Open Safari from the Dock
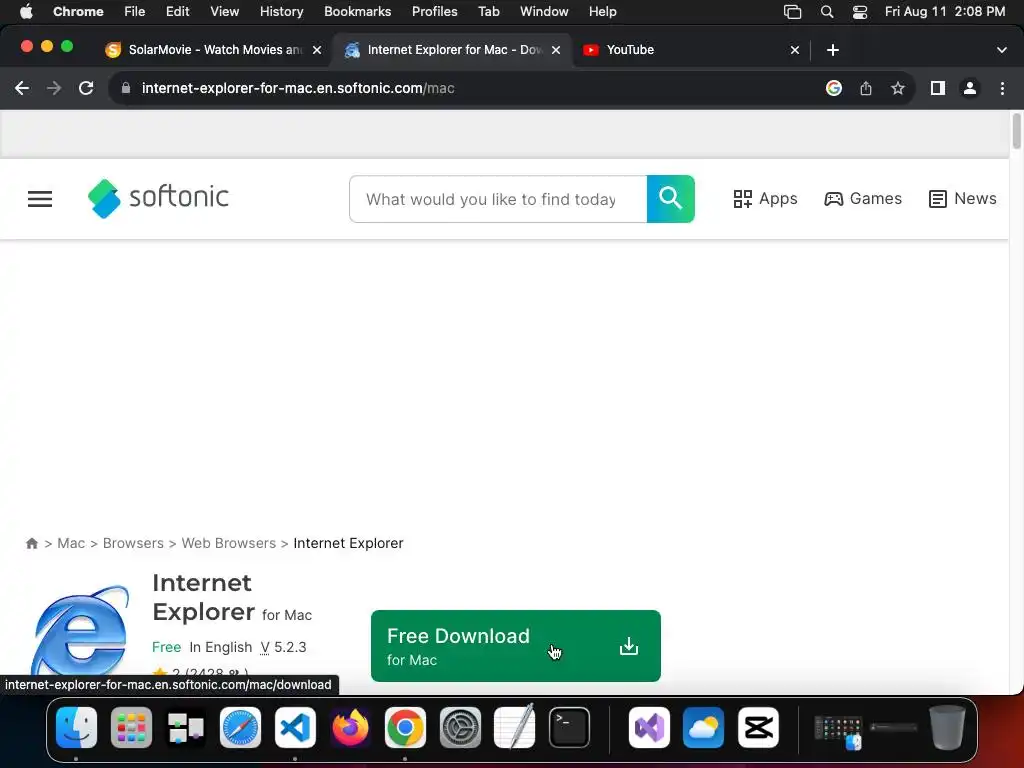 point(240,727)
